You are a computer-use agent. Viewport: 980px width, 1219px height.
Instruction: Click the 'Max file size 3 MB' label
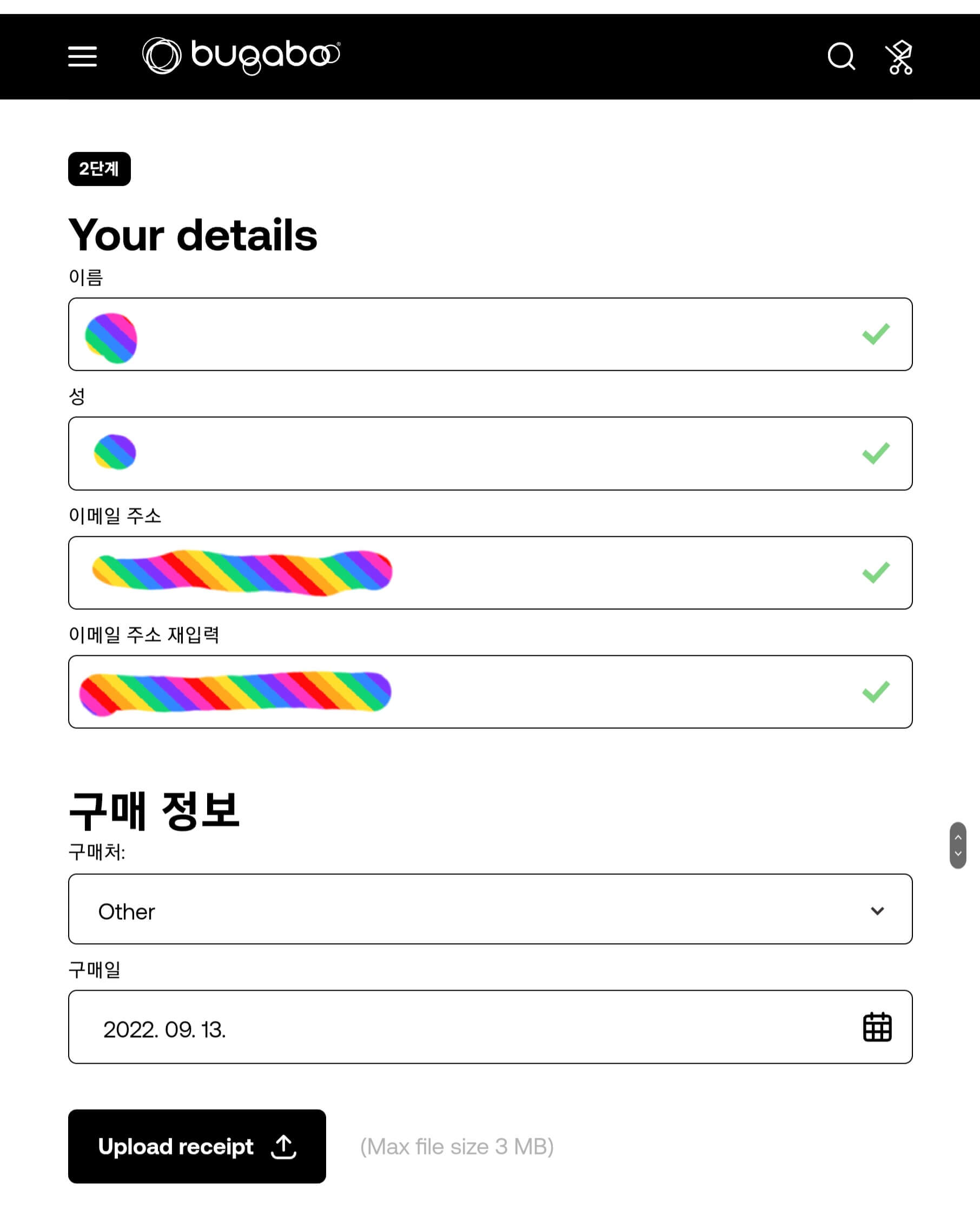click(458, 1147)
